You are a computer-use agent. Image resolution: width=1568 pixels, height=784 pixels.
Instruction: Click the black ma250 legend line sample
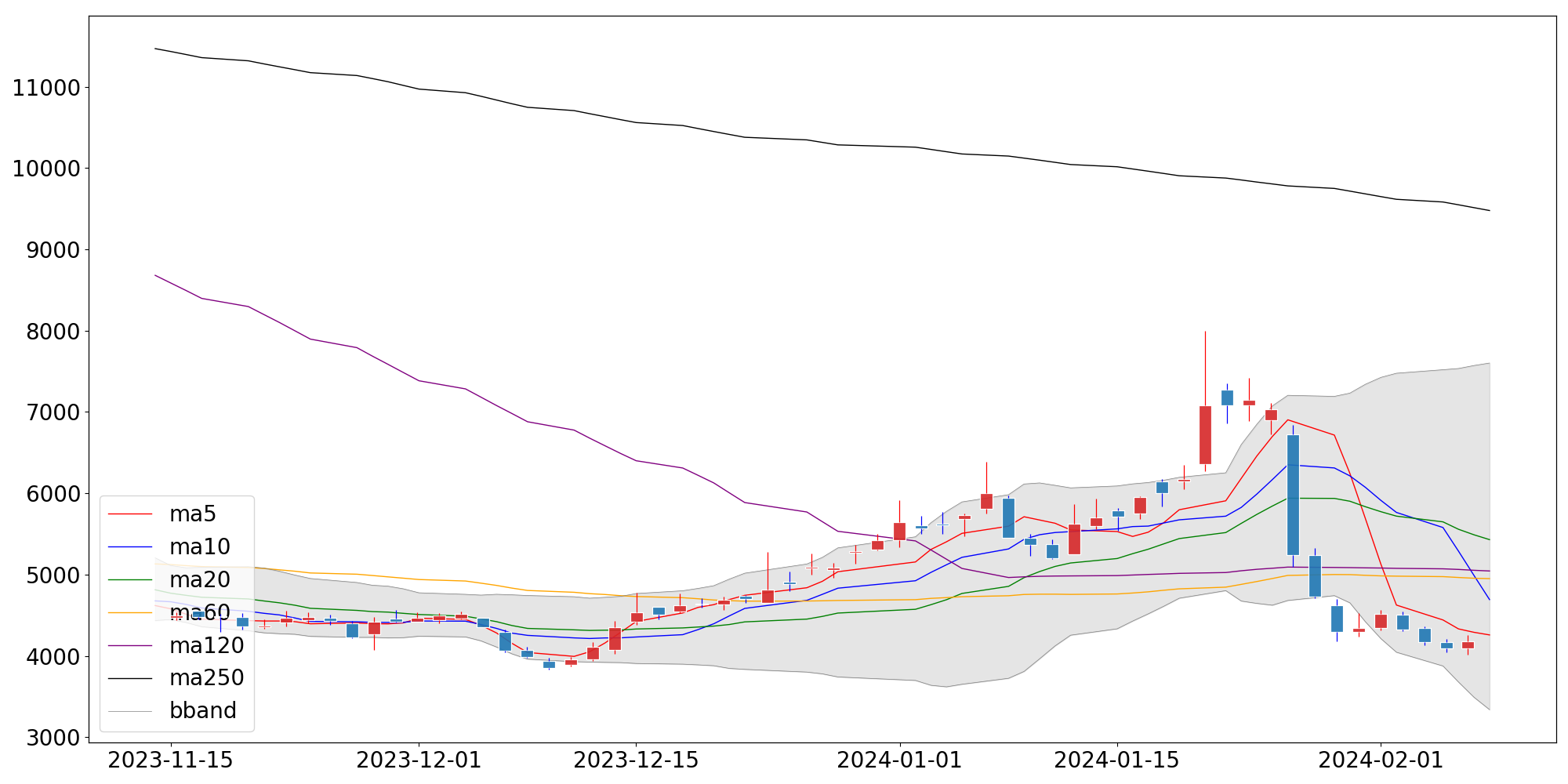(130, 678)
